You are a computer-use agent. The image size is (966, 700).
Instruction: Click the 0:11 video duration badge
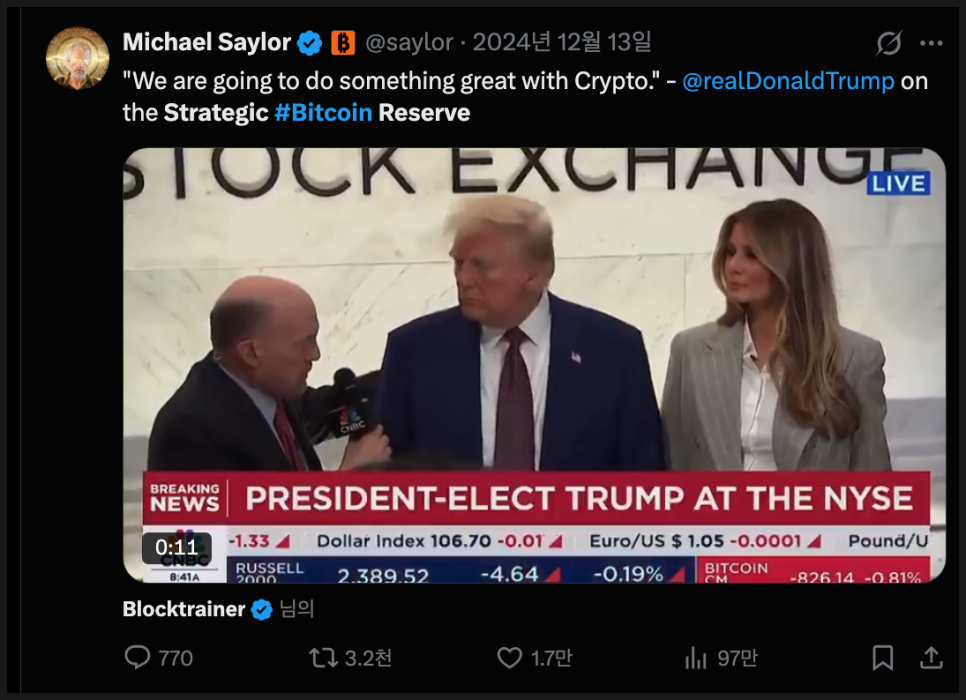(176, 547)
